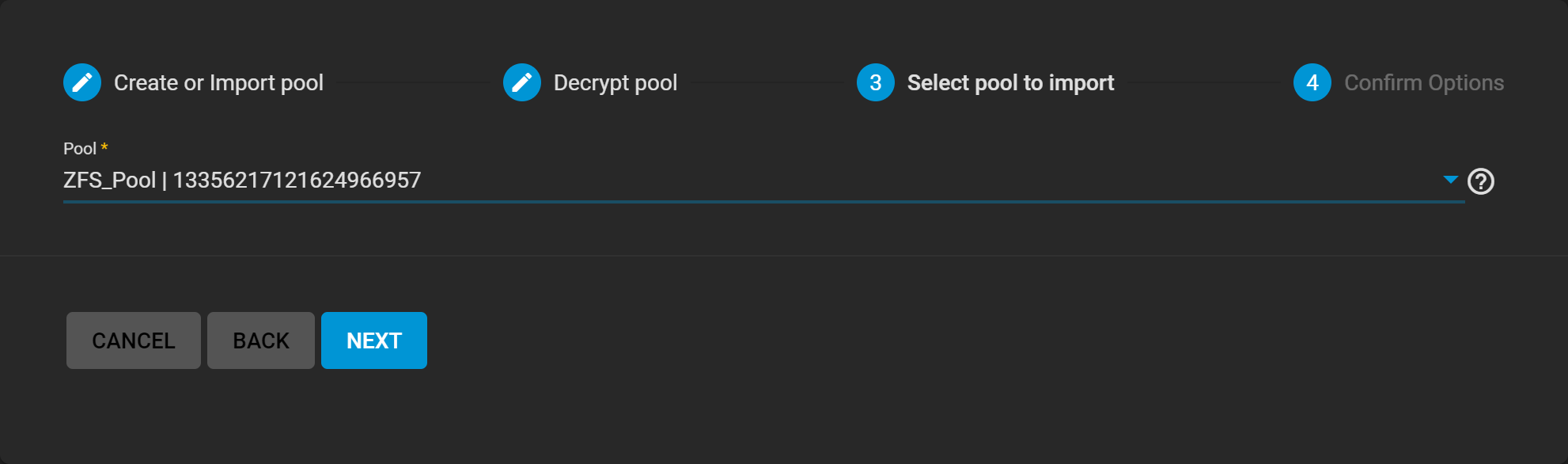Click the pool ID number 13356217121624966957
The height and width of the screenshot is (464, 1568).
(x=297, y=181)
